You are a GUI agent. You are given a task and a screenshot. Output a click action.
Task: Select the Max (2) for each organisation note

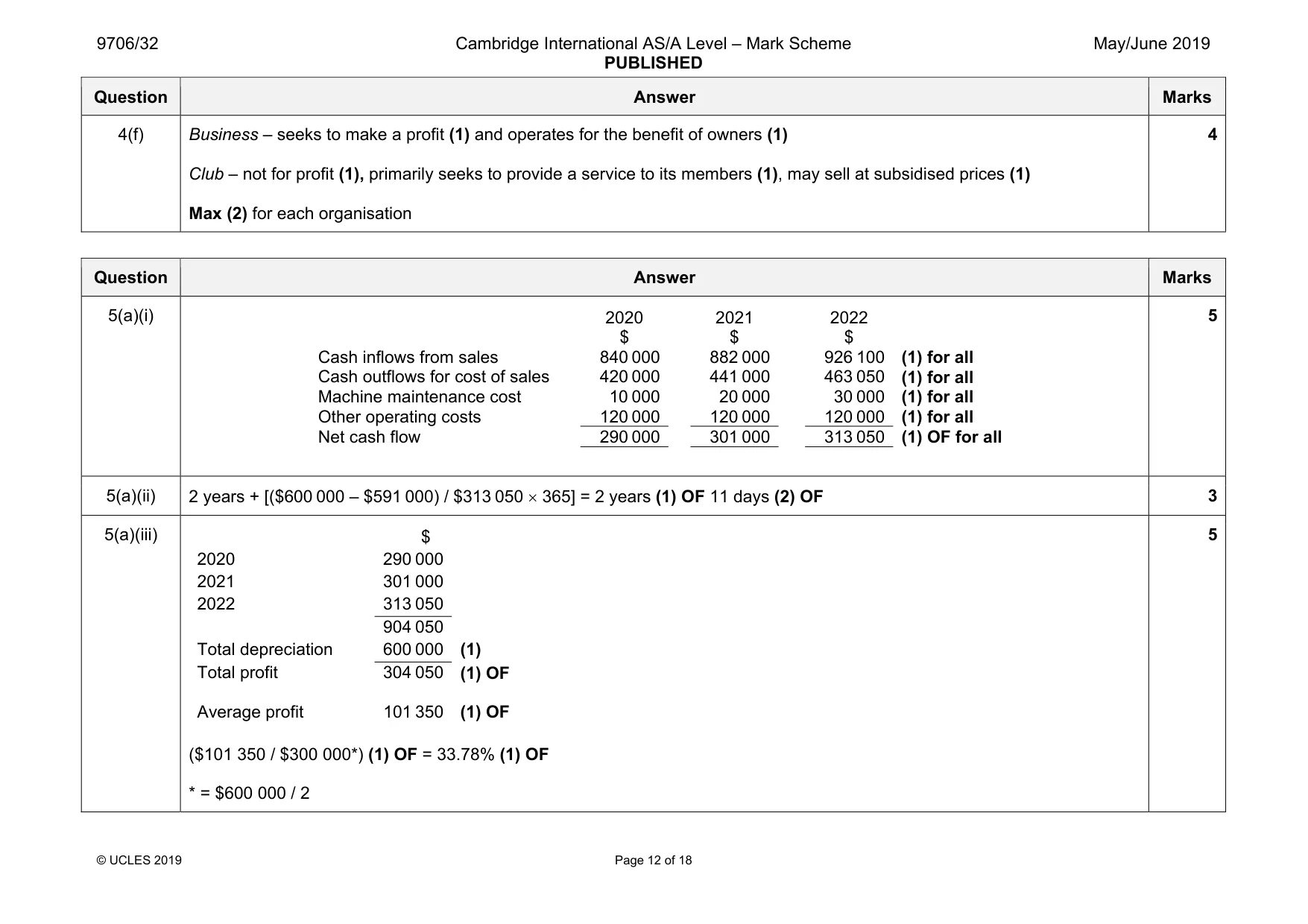tap(300, 213)
